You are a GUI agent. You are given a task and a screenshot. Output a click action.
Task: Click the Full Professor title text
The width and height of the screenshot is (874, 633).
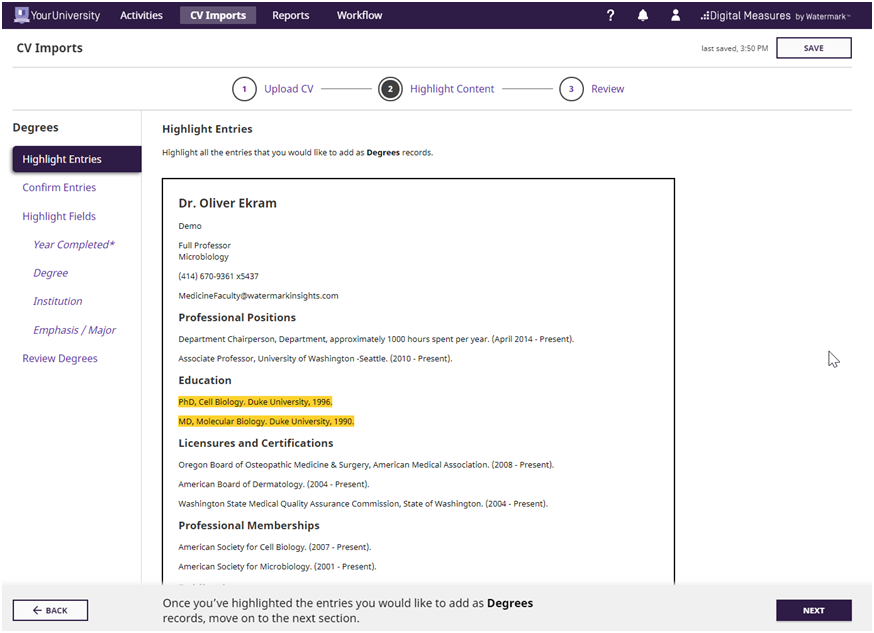pyautogui.click(x=205, y=246)
